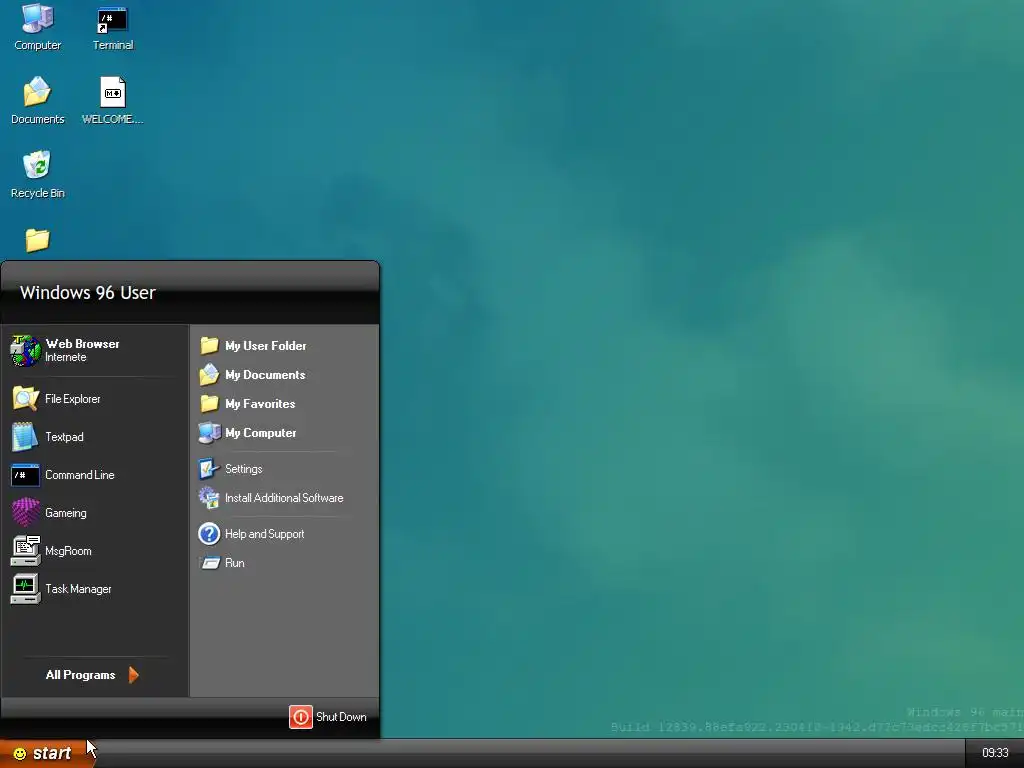Expand All Programs with orange arrow
This screenshot has height=768, width=1024.
(x=134, y=675)
